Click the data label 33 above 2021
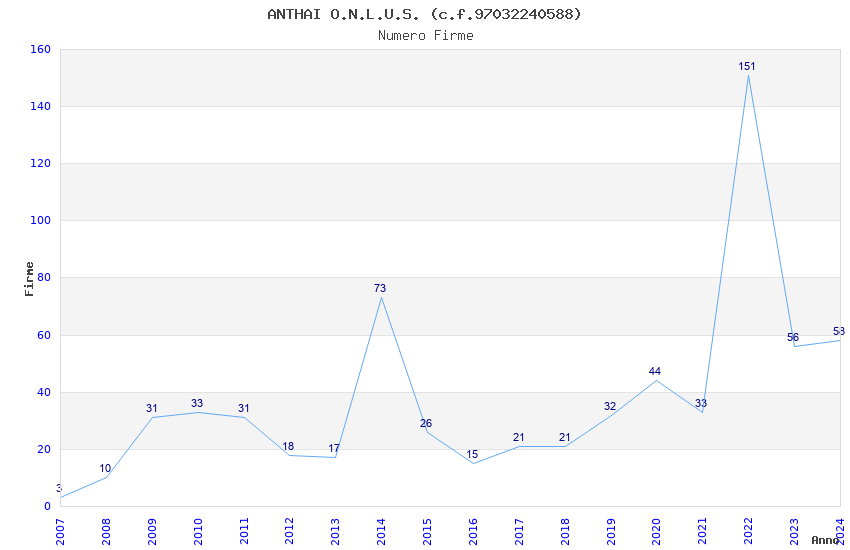Screen dimensions: 850x550 click(x=701, y=403)
